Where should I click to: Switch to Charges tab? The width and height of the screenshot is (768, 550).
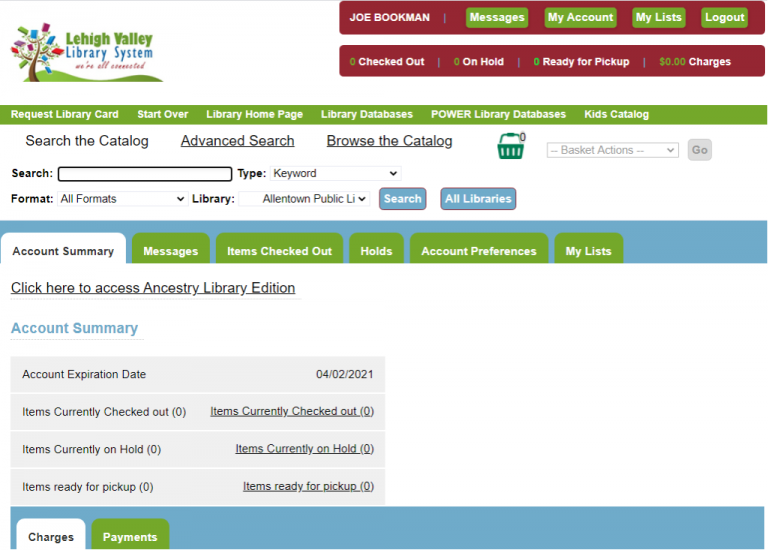(51, 534)
